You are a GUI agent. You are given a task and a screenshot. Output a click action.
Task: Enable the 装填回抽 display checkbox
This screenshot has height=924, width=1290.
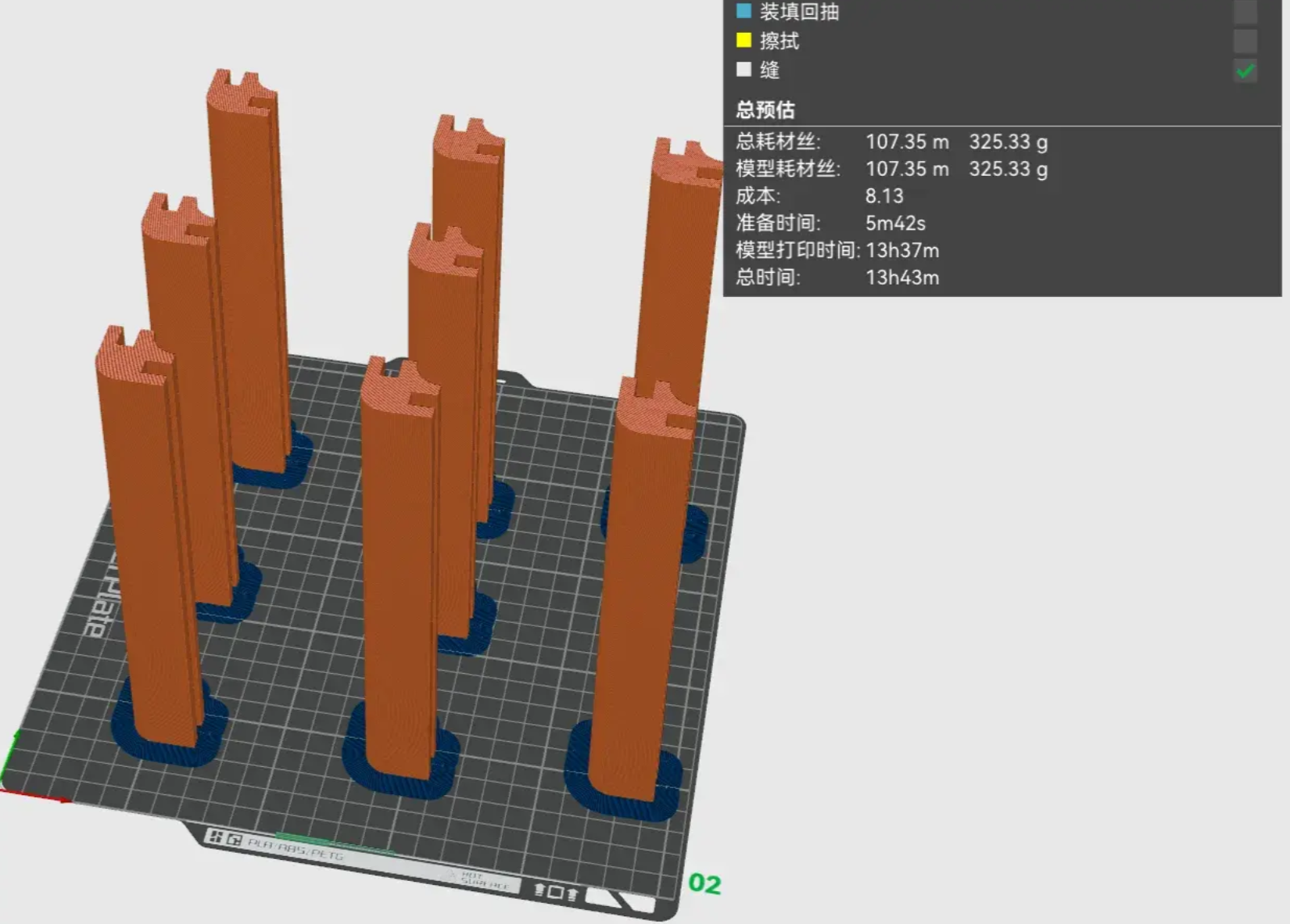coord(1245,12)
